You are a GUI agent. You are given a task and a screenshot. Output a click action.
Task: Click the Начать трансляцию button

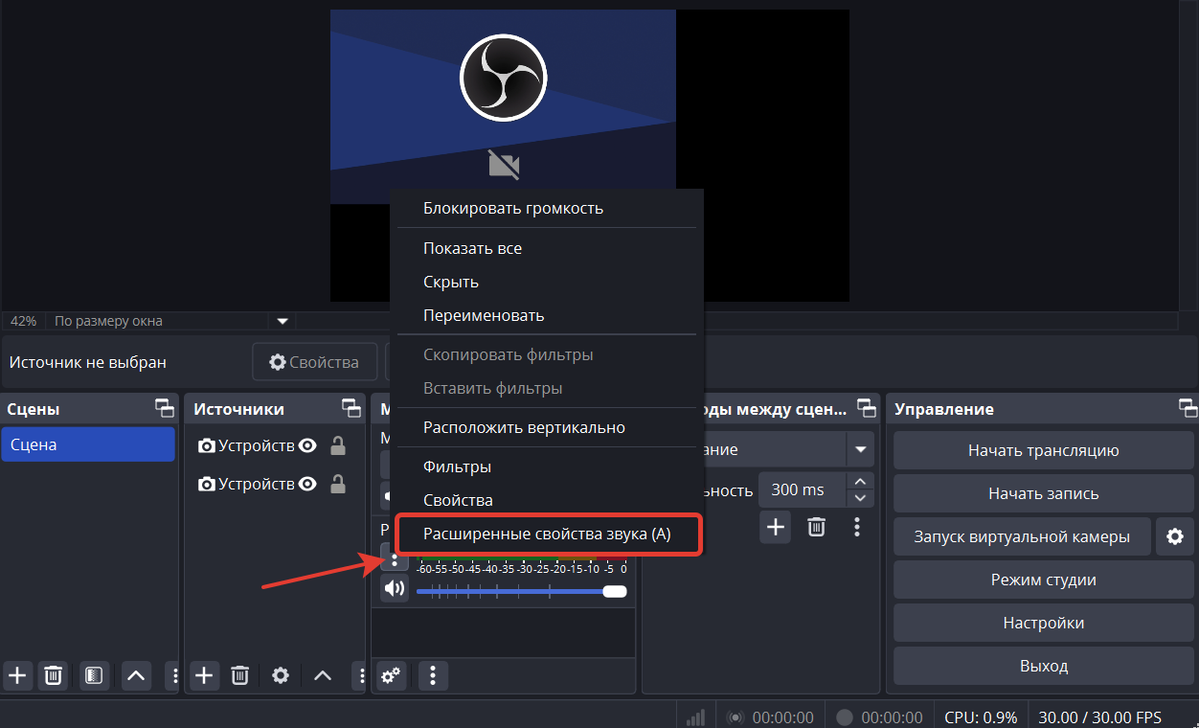(1042, 450)
